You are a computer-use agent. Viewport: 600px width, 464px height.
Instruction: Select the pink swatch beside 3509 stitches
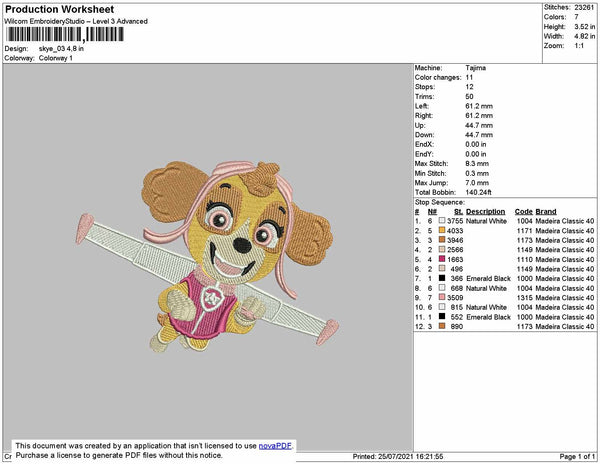point(442,297)
